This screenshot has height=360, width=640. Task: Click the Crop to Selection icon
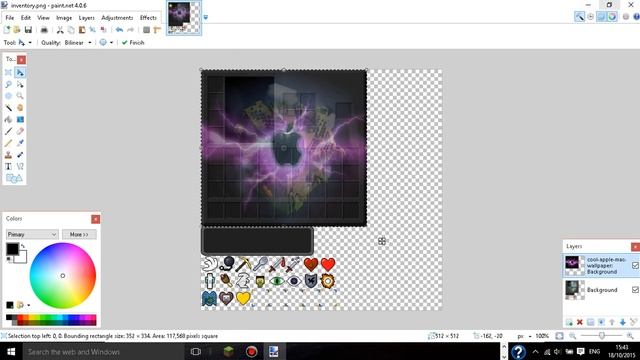click(x=93, y=30)
